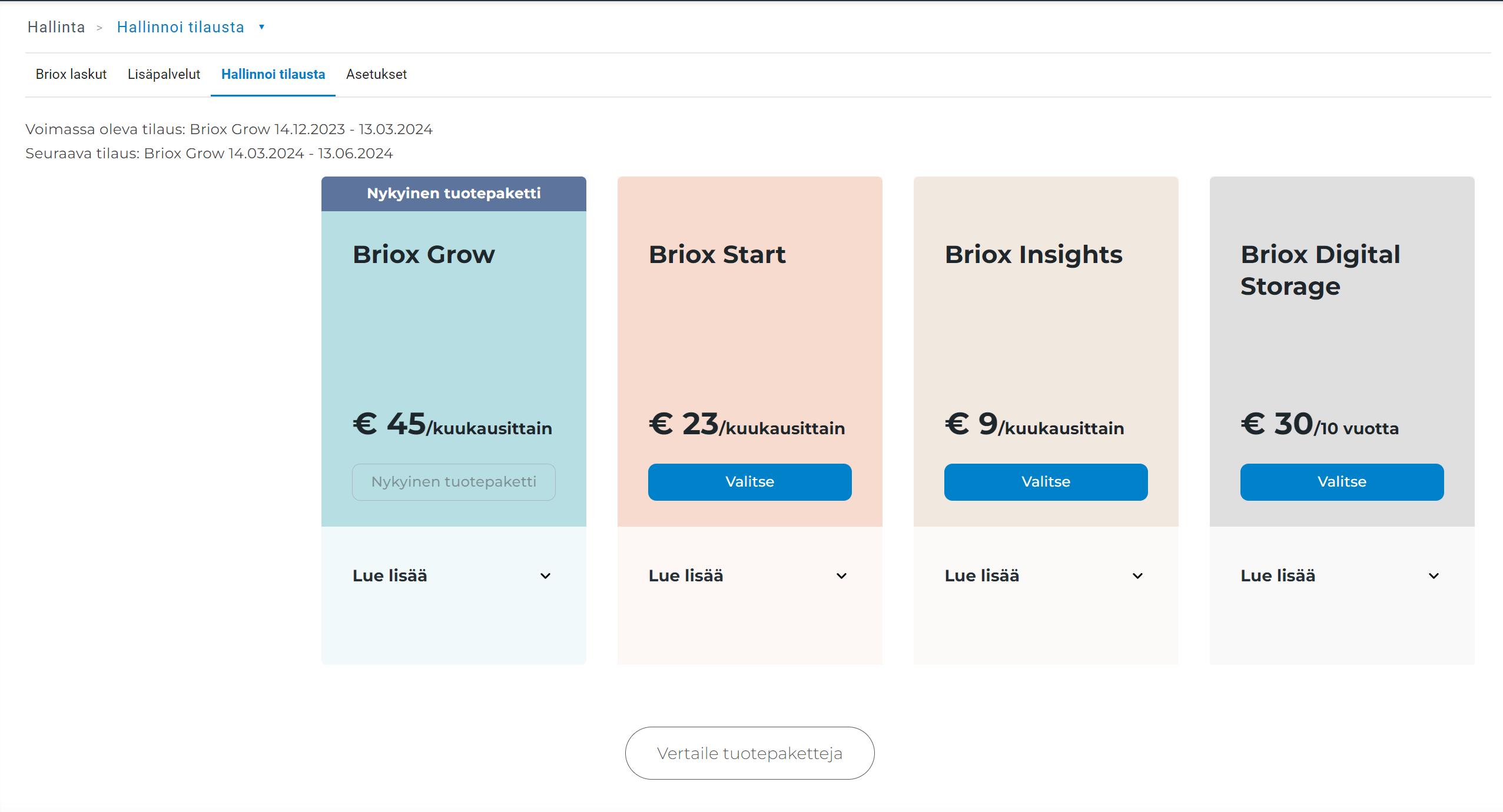Select Briox Digital Storage via Valitse button

[1342, 482]
